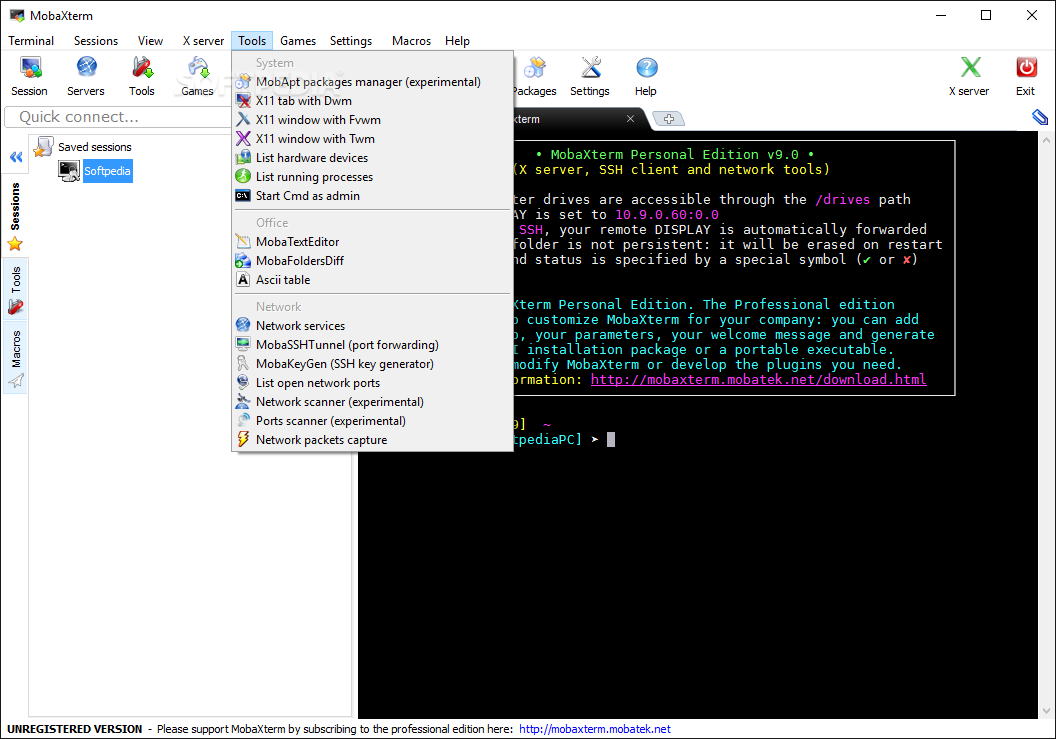Close the Tools menu via its header
This screenshot has height=739, width=1056.
click(252, 41)
